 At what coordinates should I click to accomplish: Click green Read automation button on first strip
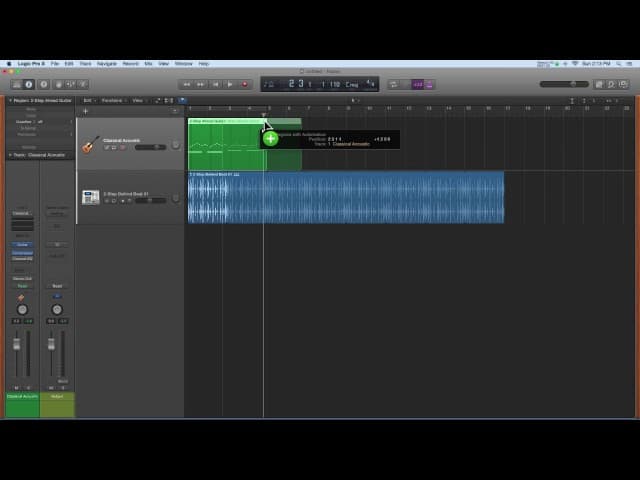pyautogui.click(x=22, y=286)
